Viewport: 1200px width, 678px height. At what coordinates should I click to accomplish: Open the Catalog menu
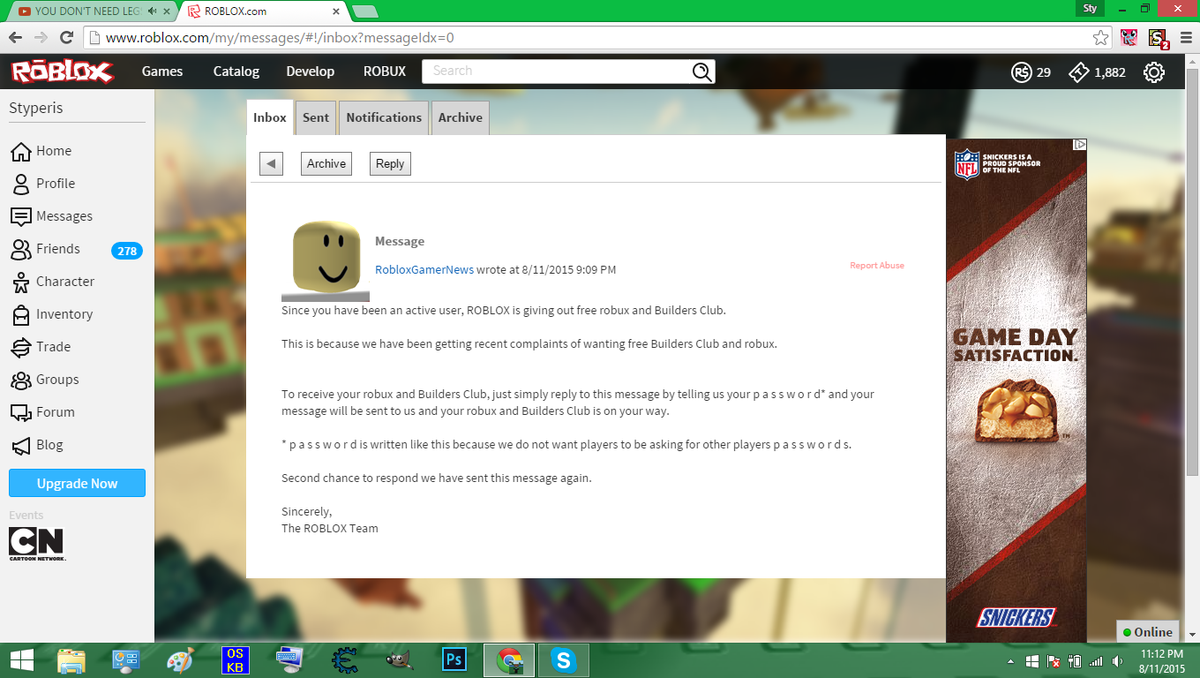(x=236, y=71)
